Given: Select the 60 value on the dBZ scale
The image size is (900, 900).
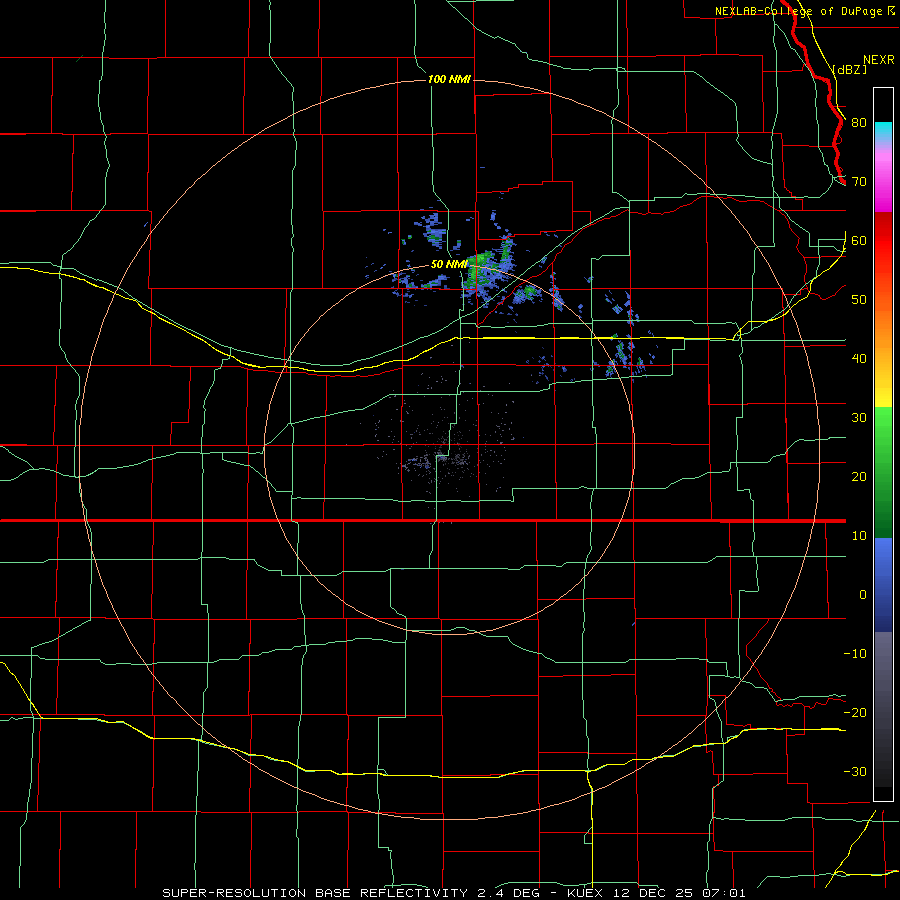Looking at the screenshot, I should pyautogui.click(x=859, y=241).
